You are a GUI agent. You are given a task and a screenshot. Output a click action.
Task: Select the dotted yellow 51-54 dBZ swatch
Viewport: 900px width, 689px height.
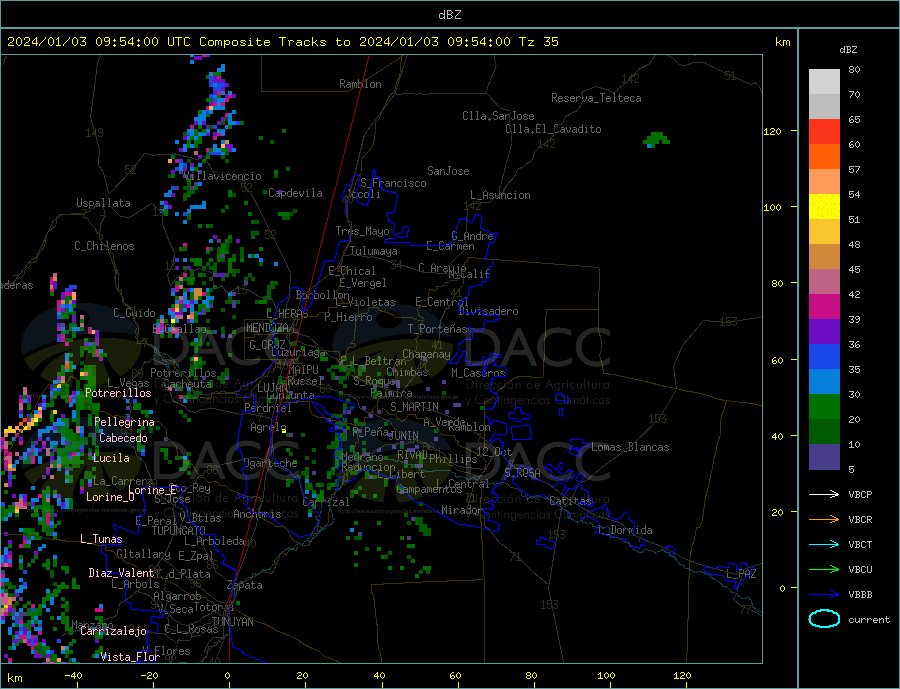pos(824,207)
